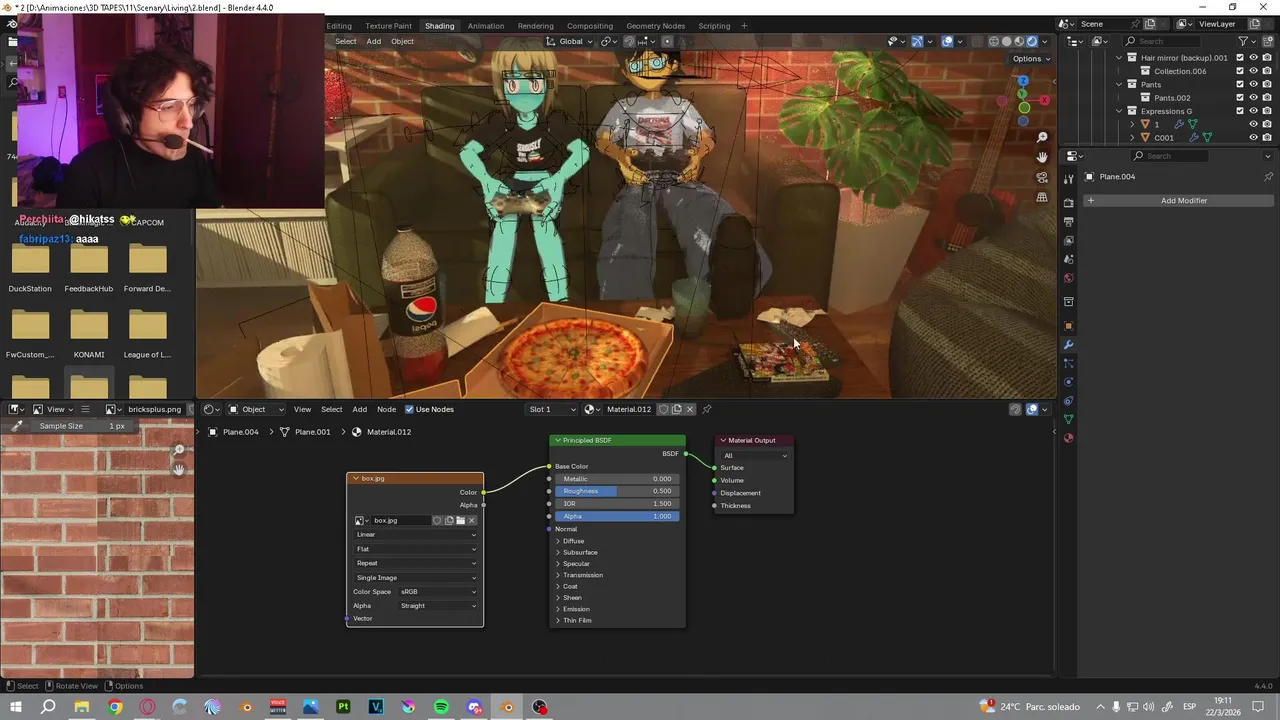Image resolution: width=1280 pixels, height=720 pixels.
Task: Select solid viewport shading mode
Action: (x=1006, y=41)
